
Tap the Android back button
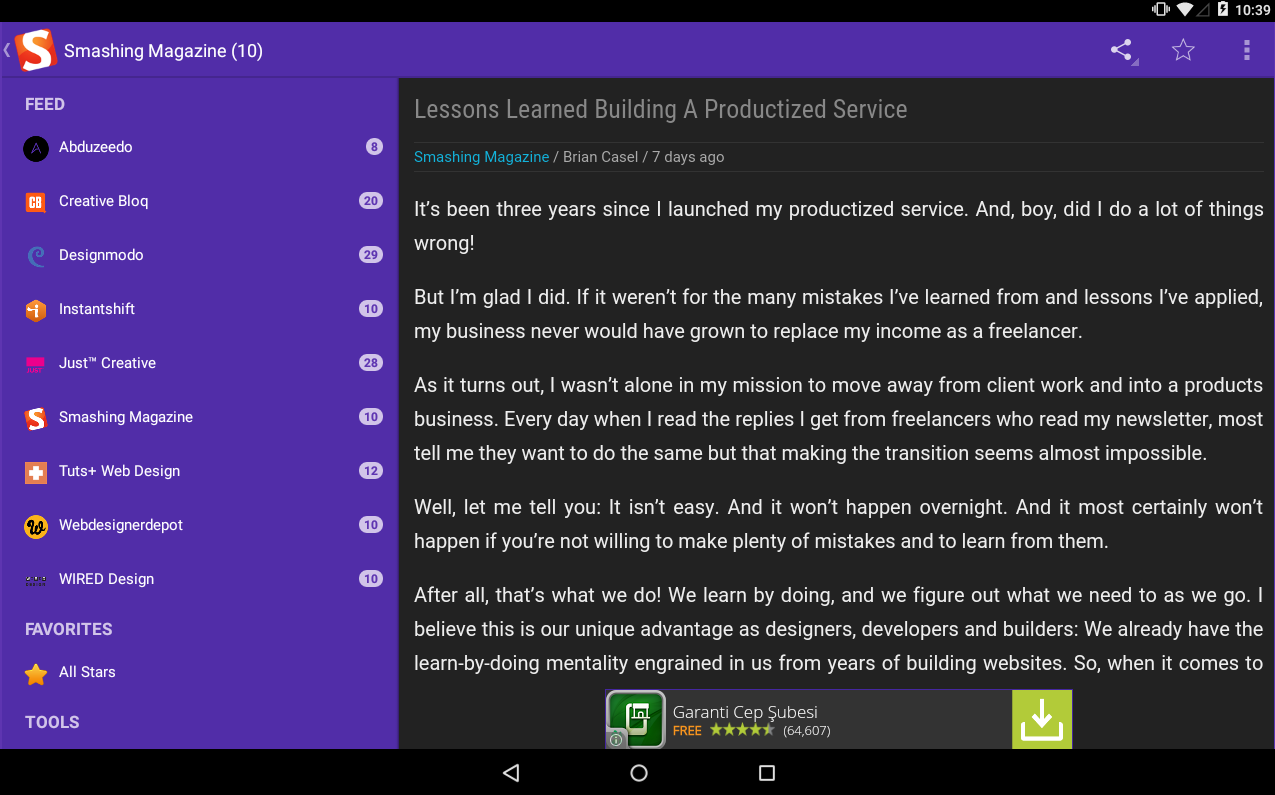[x=511, y=773]
